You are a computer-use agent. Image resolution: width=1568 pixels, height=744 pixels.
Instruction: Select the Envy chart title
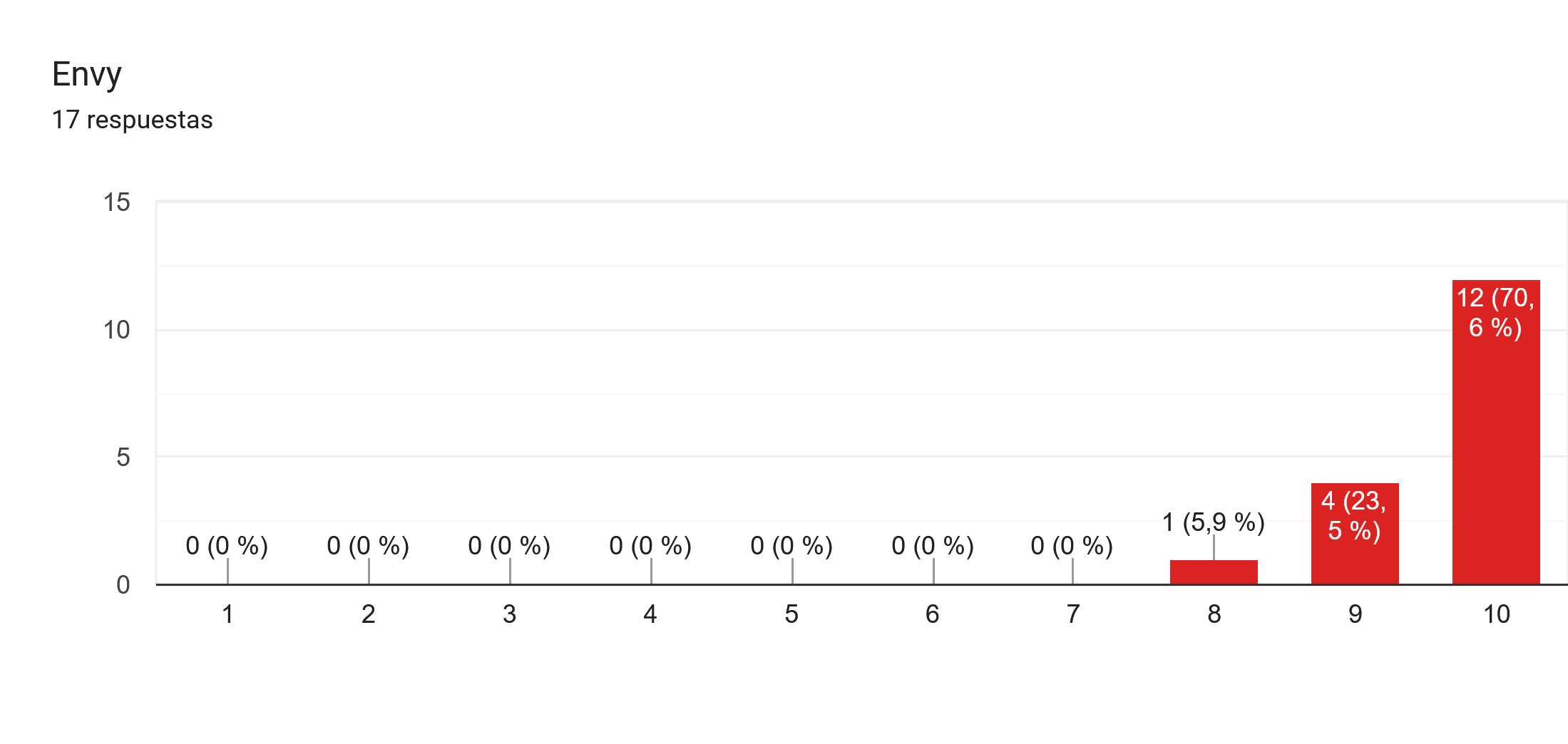click(87, 75)
